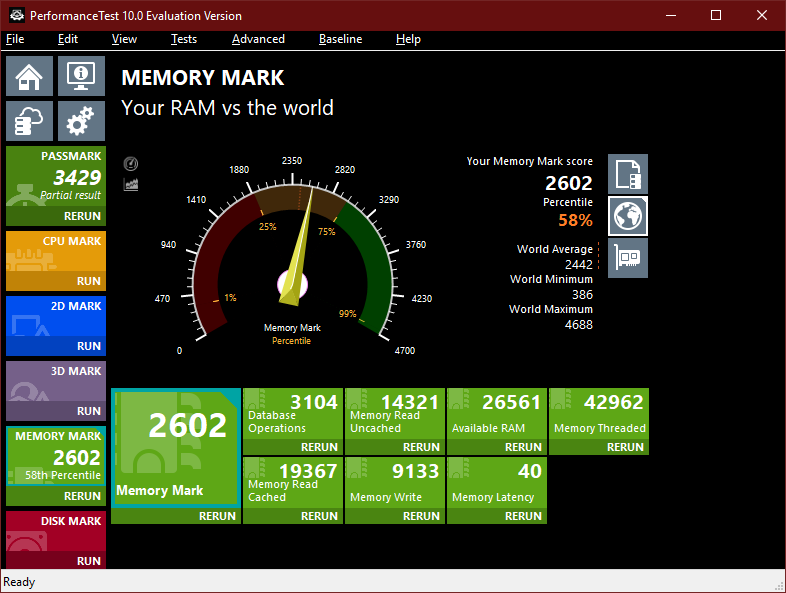Viewport: 786px width, 593px height.
Task: Open the File menu
Action: coord(15,39)
